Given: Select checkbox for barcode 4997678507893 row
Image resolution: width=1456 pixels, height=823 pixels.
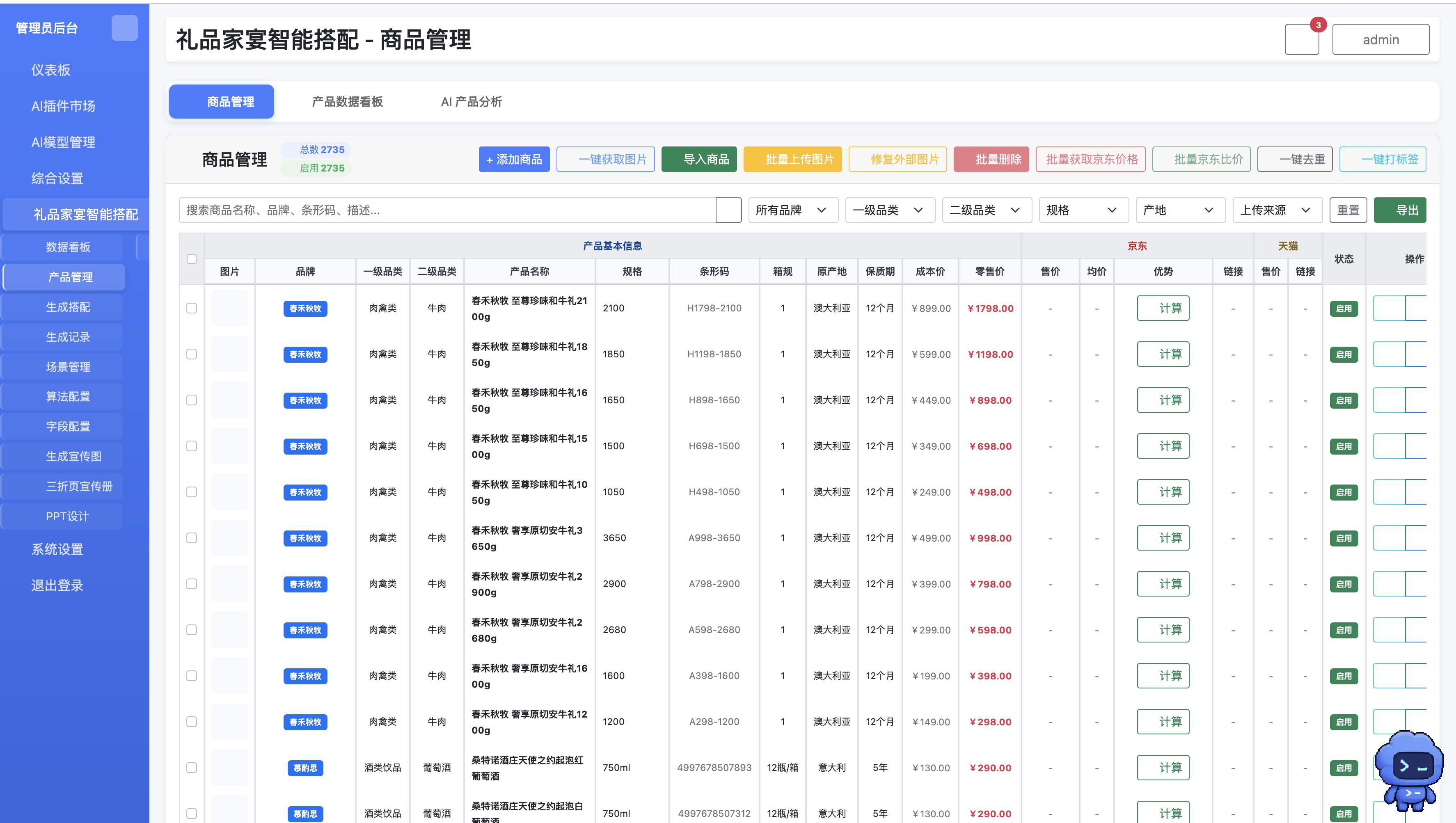Looking at the screenshot, I should [x=192, y=768].
